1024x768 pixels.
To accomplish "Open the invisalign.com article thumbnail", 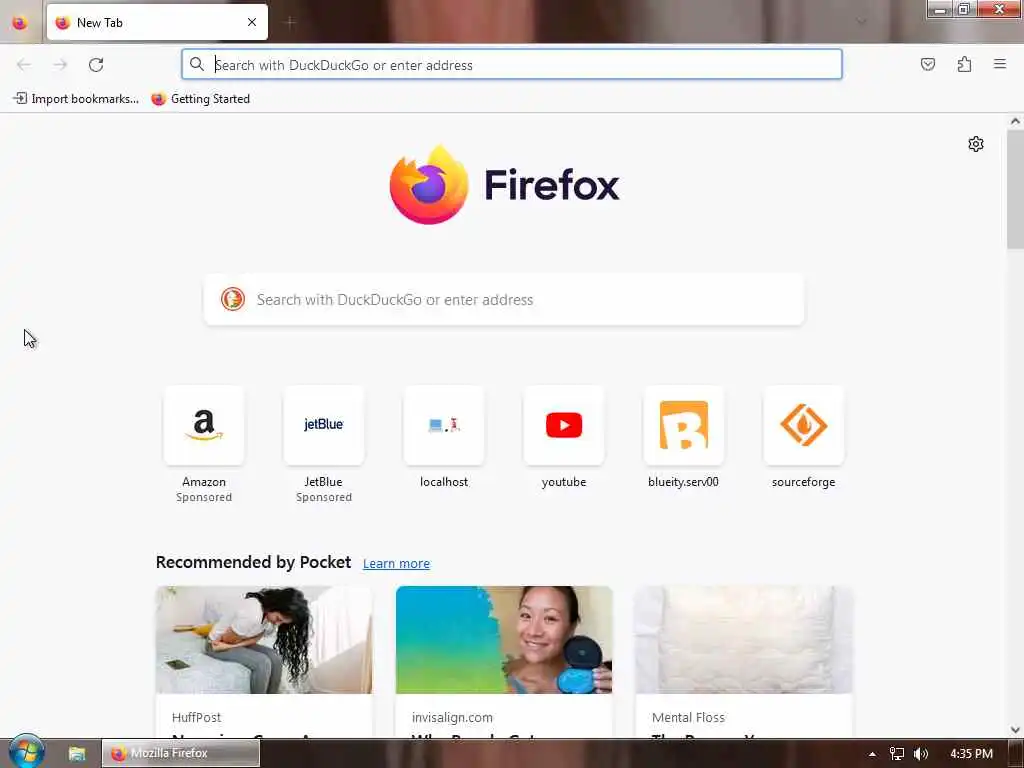I will (504, 640).
